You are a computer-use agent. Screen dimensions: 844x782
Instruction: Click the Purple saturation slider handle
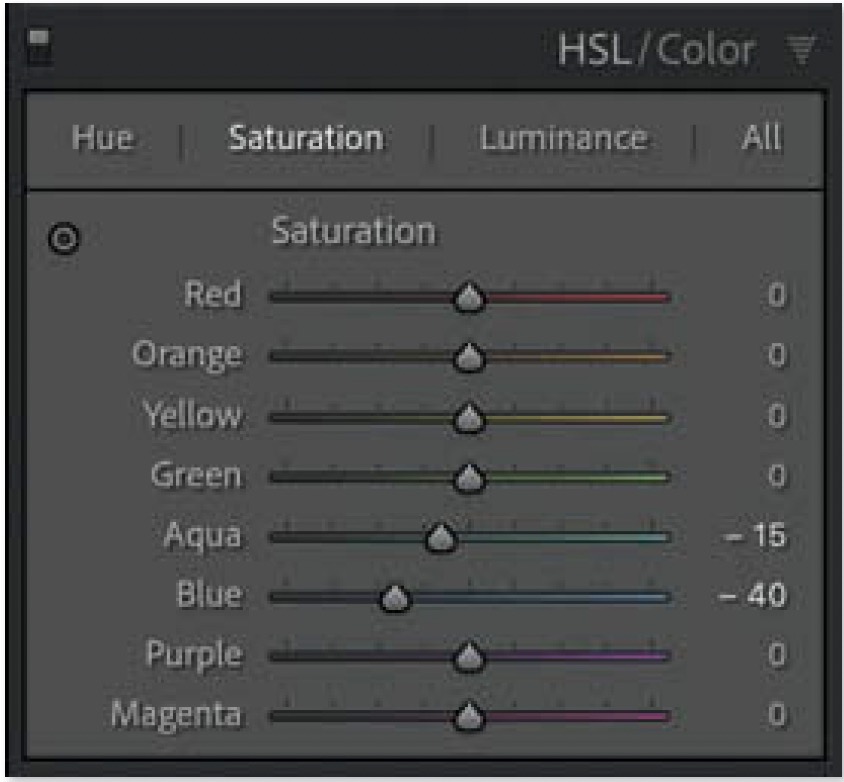click(468, 658)
